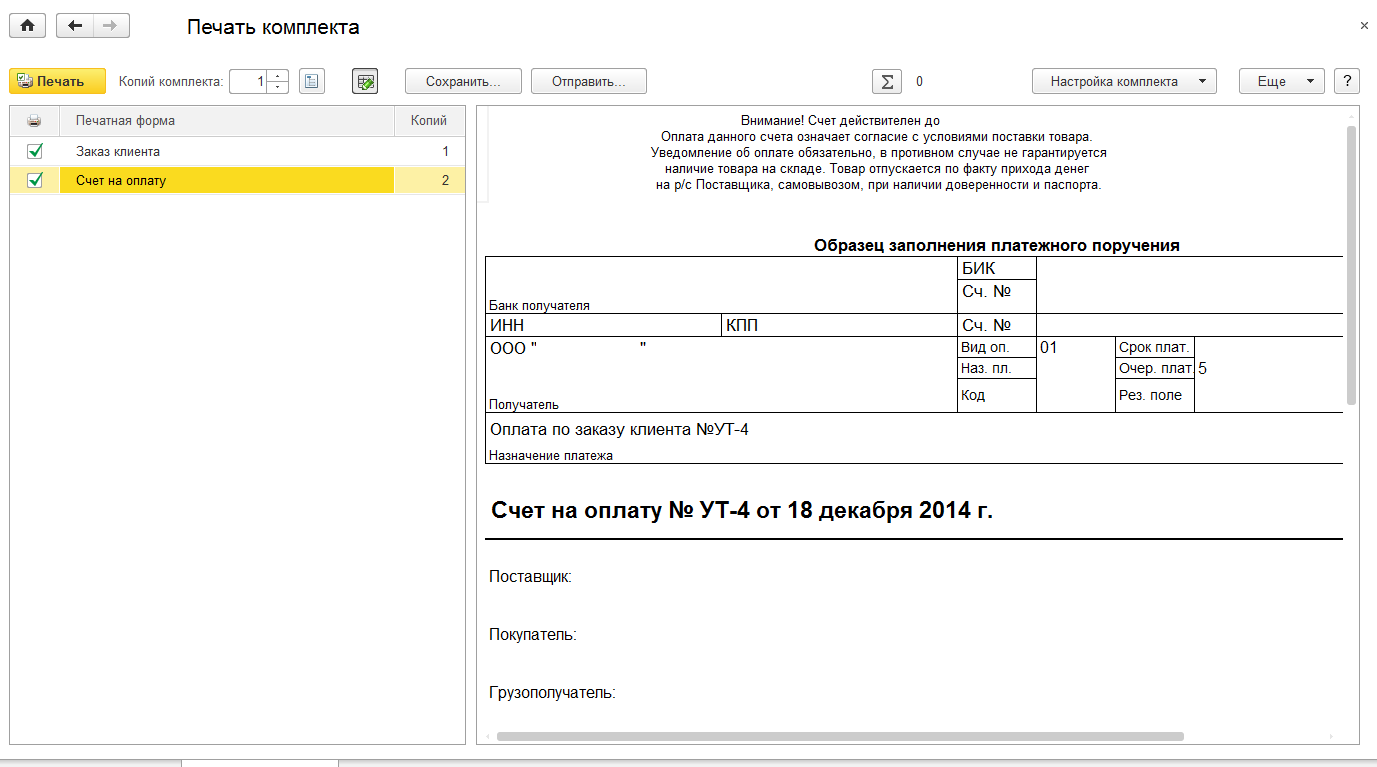The width and height of the screenshot is (1377, 767).
Task: Open the Еще menu dropdown
Action: [1282, 81]
